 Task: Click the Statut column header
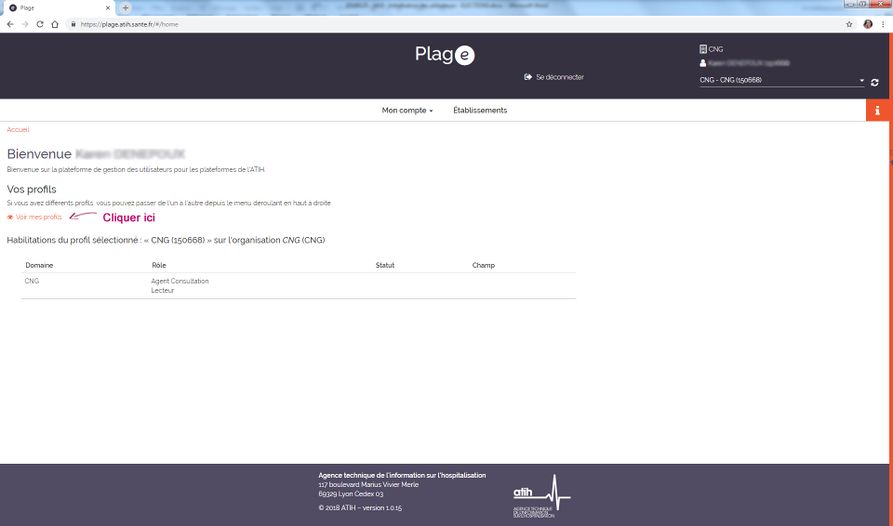pyautogui.click(x=385, y=265)
